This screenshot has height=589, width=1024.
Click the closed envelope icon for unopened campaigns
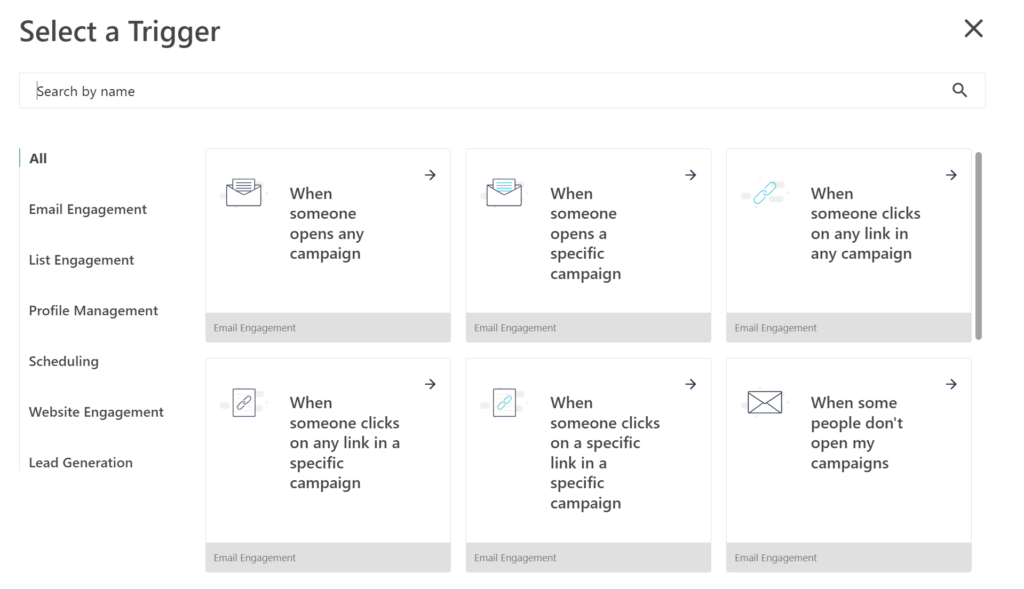(x=765, y=402)
